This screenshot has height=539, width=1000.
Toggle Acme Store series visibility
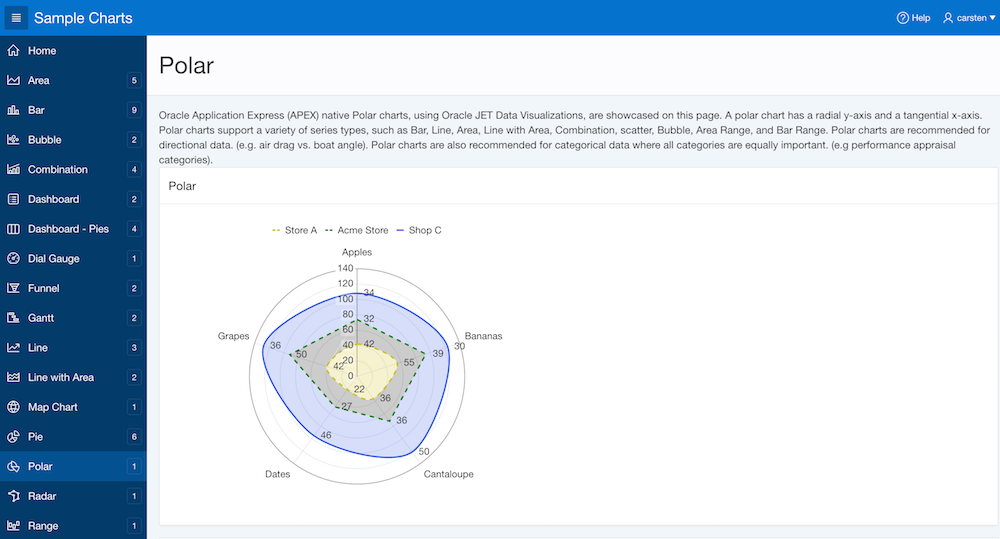pos(356,231)
